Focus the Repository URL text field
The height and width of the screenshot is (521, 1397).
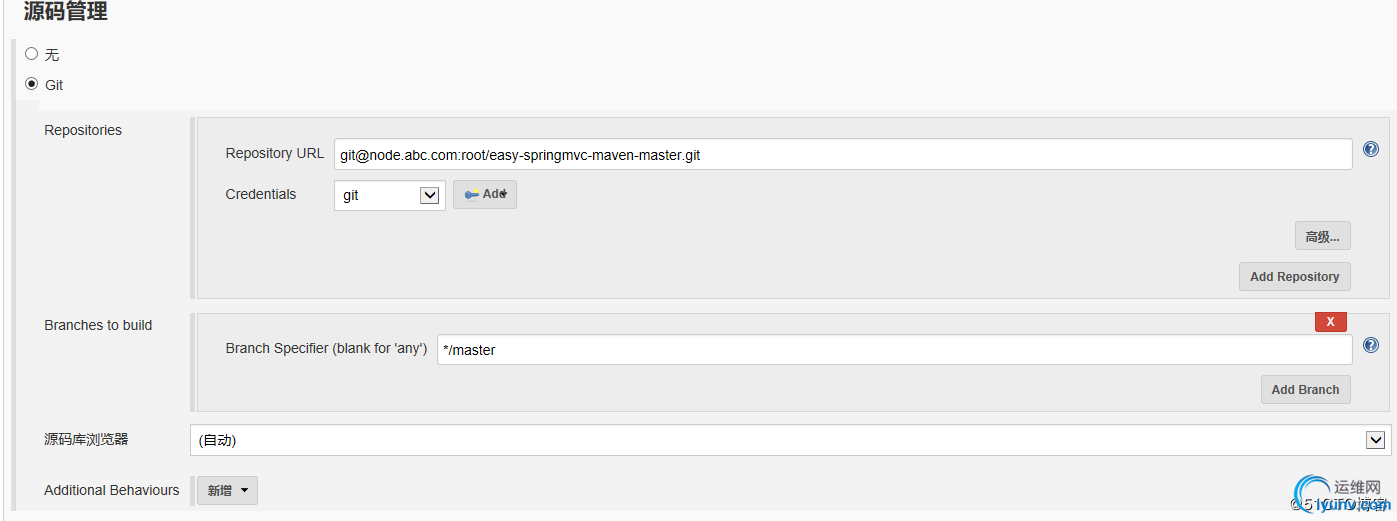point(843,154)
